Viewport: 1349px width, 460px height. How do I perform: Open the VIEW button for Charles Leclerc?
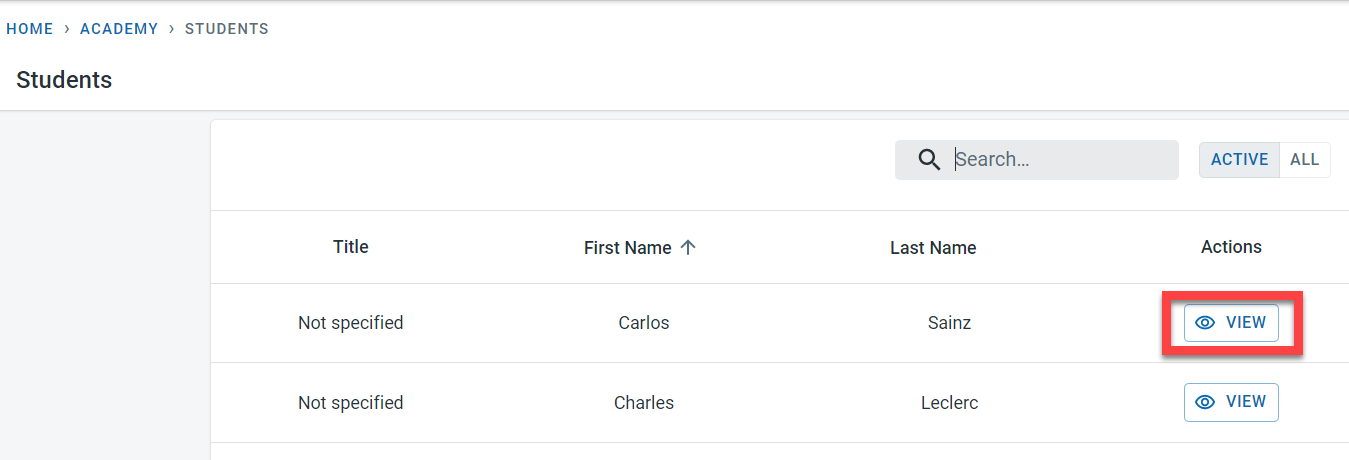pyautogui.click(x=1231, y=402)
